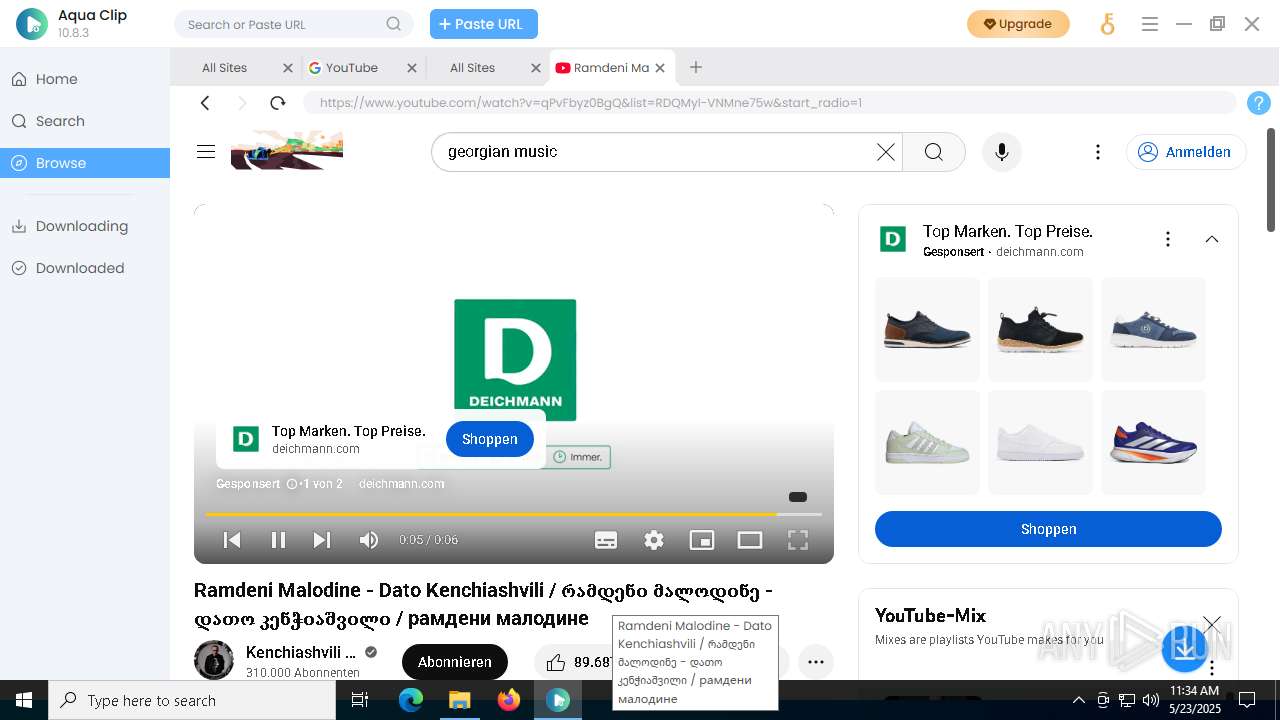Close the second All Sites tab
Image resolution: width=1280 pixels, height=720 pixels.
coord(536,68)
